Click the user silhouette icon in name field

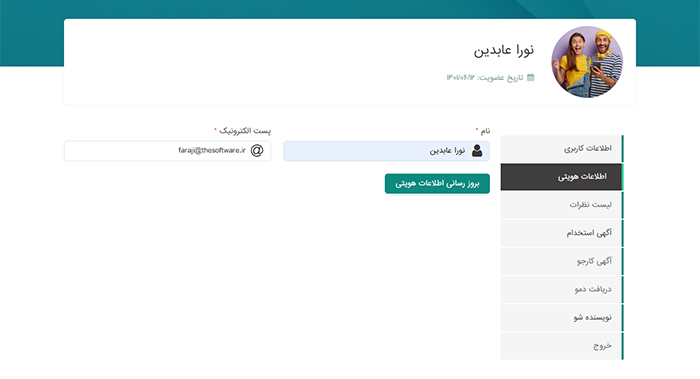click(x=477, y=150)
